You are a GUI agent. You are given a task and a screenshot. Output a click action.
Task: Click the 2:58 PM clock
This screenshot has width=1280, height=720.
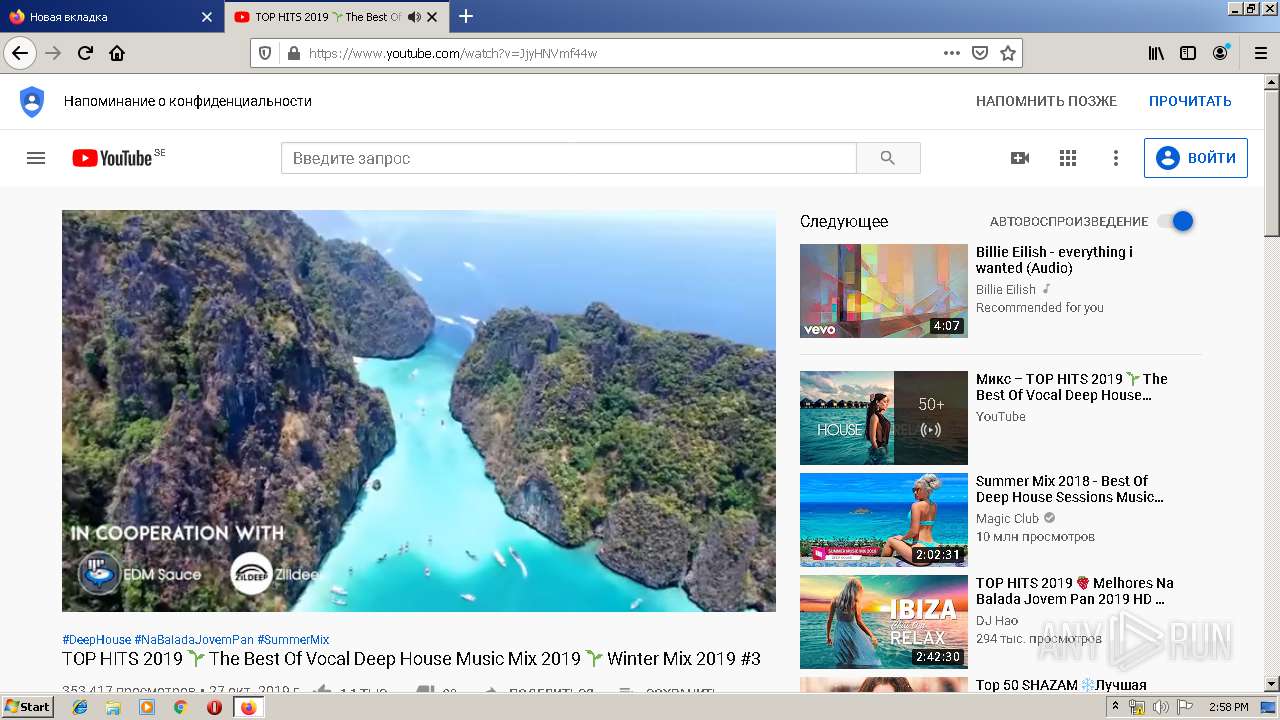coord(1228,707)
